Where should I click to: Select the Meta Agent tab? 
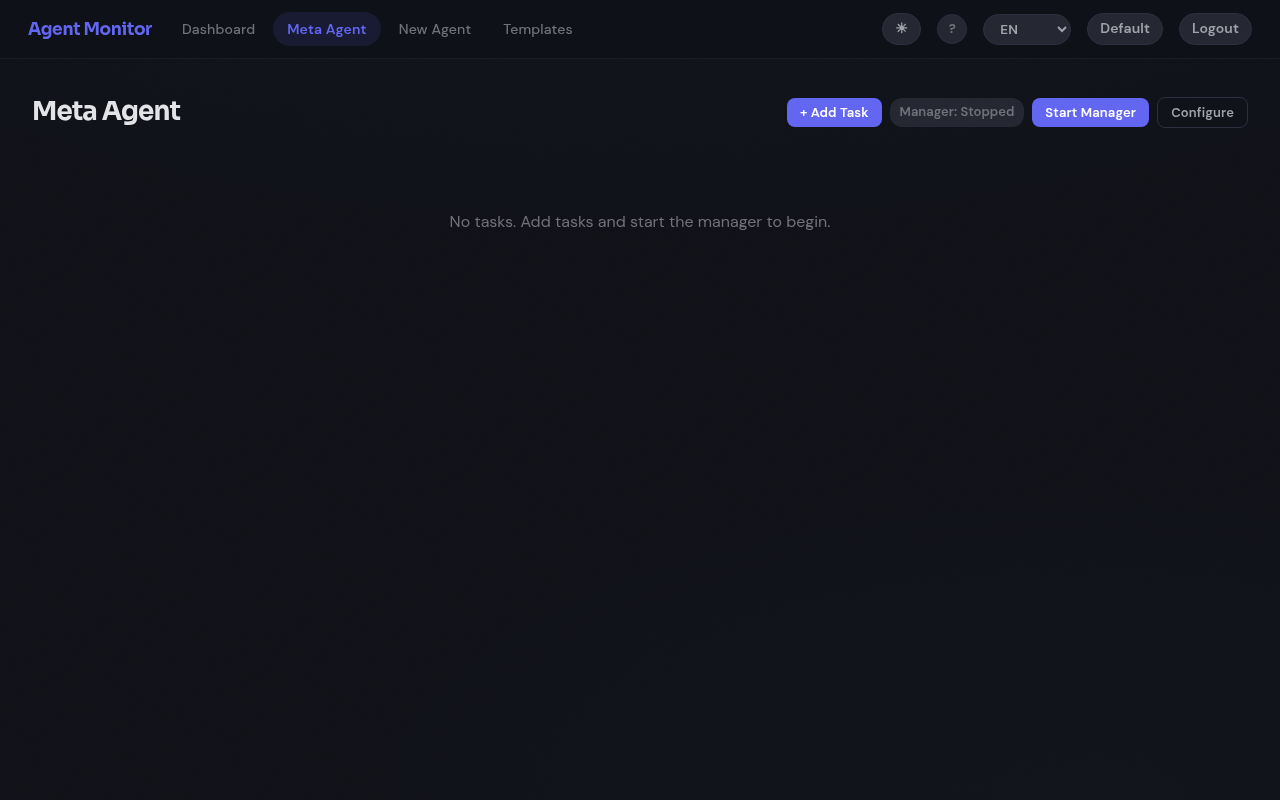[327, 29]
